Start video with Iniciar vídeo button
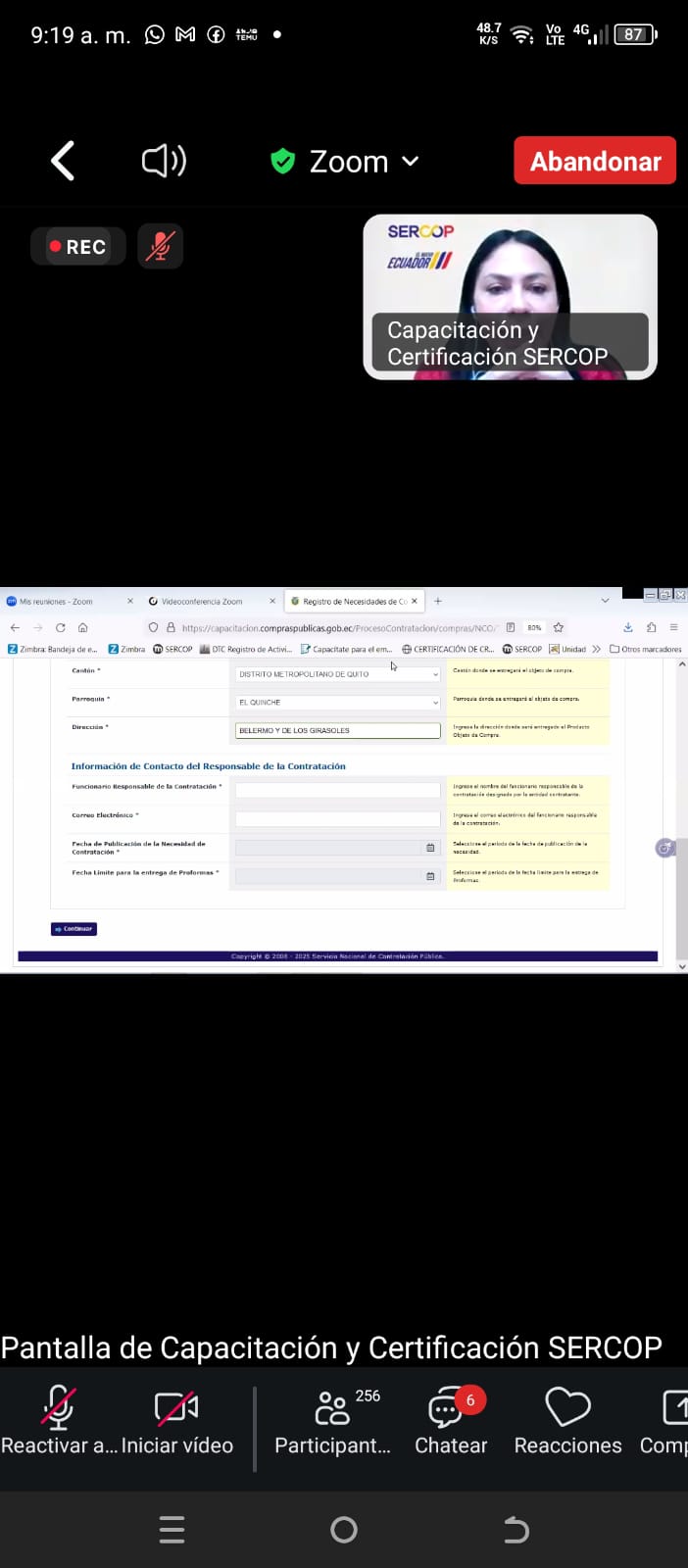The width and height of the screenshot is (688, 1568). (177, 1419)
